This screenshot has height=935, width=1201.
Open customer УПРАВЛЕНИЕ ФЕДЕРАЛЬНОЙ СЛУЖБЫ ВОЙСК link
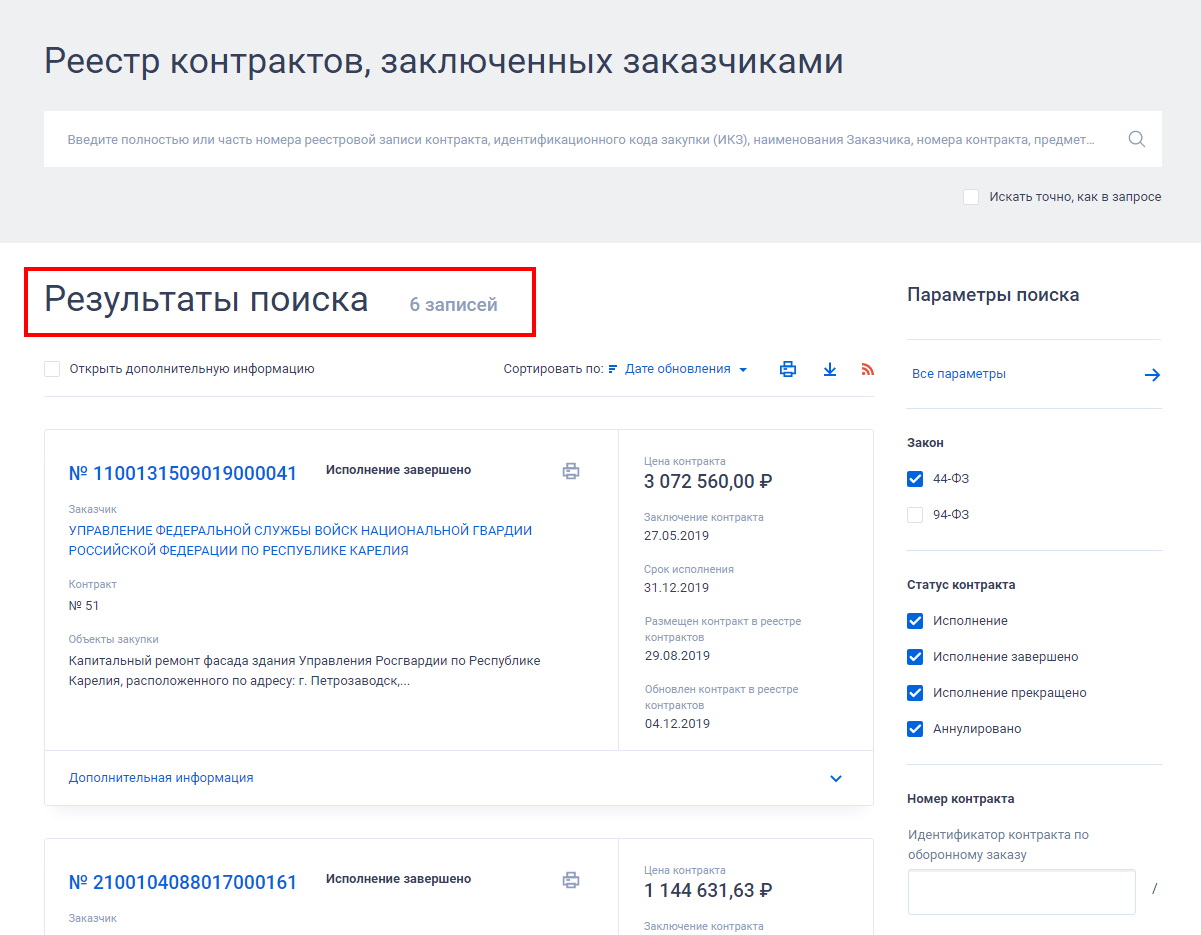[x=300, y=541]
